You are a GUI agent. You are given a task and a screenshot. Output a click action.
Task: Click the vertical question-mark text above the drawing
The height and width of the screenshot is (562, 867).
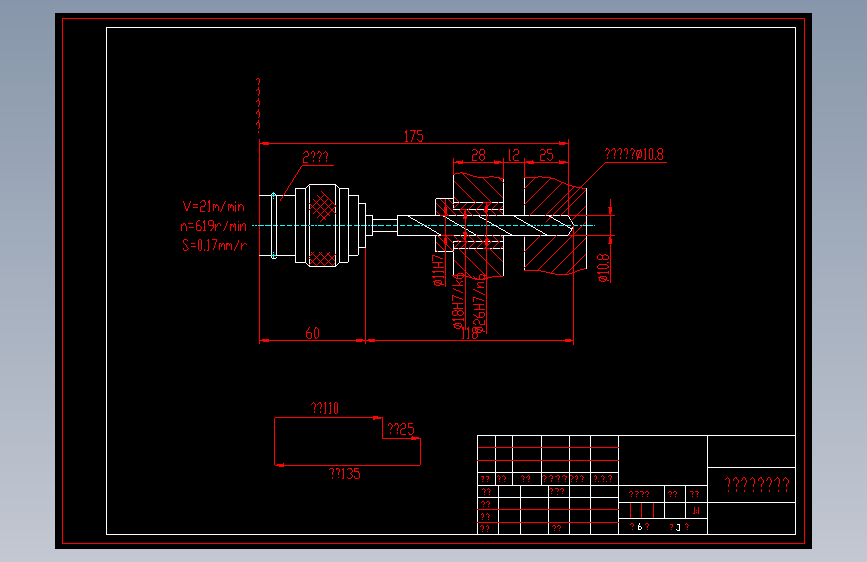pyautogui.click(x=258, y=105)
